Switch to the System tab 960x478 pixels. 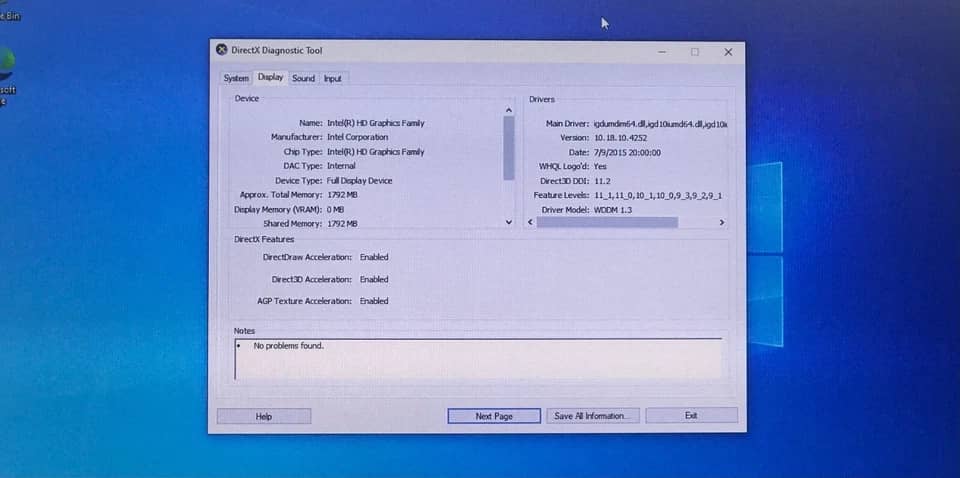(236, 78)
